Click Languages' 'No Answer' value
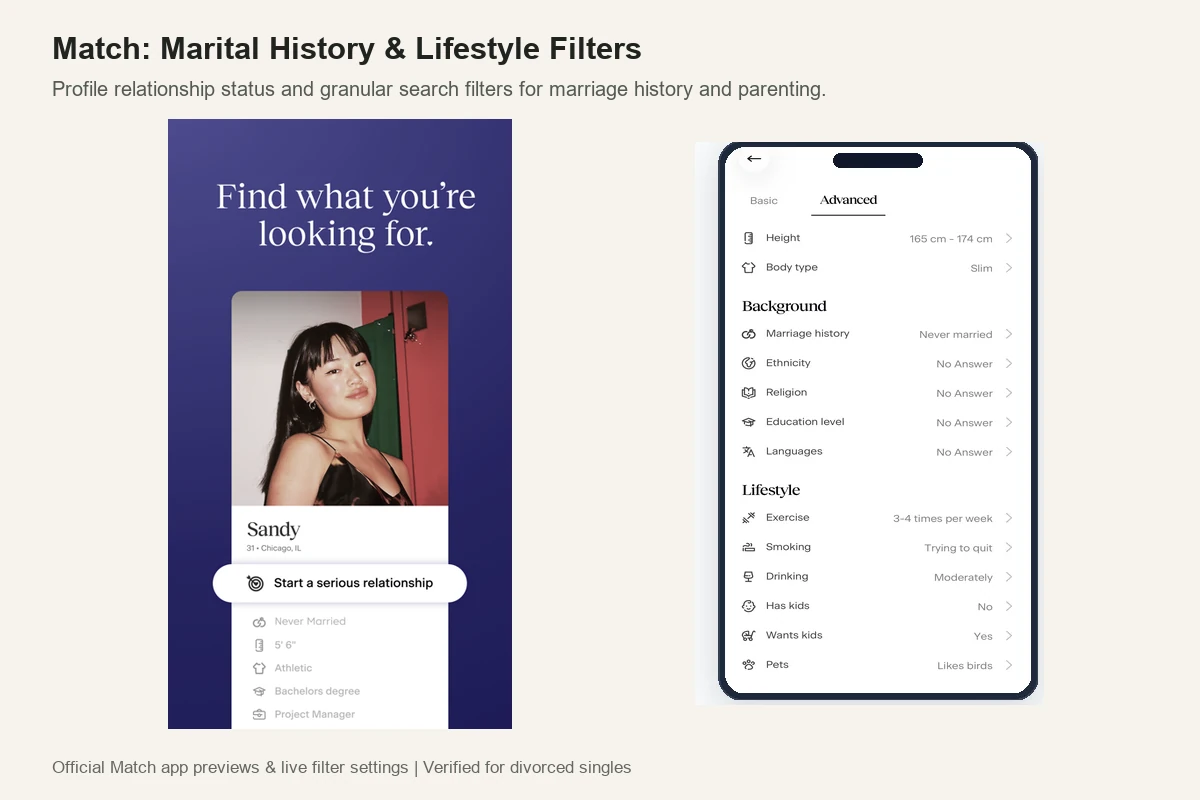The height and width of the screenshot is (800, 1200). 964,453
